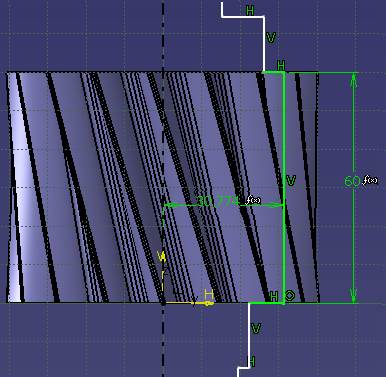The height and width of the screenshot is (377, 386).
Task: Select the V constraint on the upper white segment
Action: (271, 38)
